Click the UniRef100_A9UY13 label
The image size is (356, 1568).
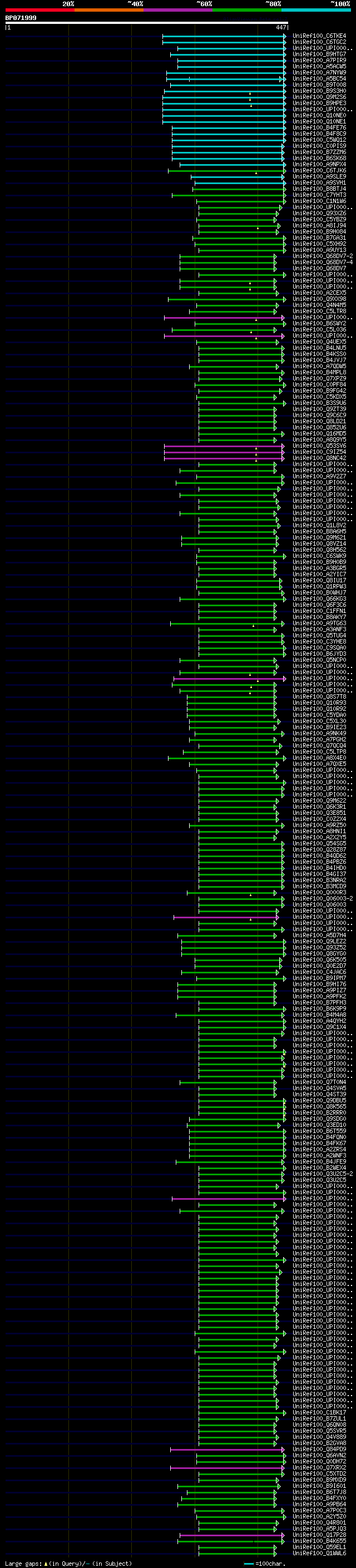[x=319, y=250]
